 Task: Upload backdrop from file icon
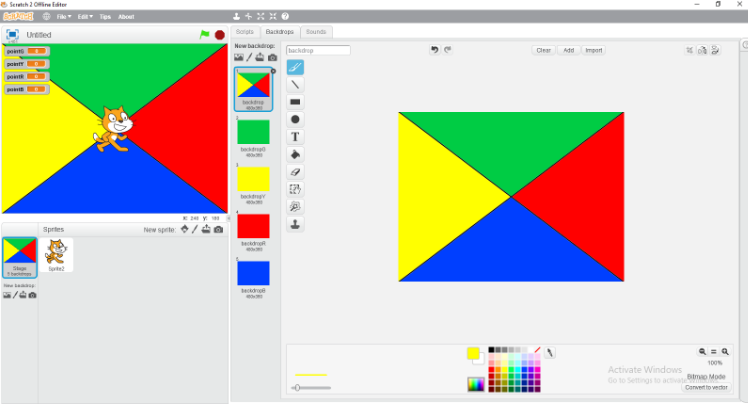tap(260, 57)
